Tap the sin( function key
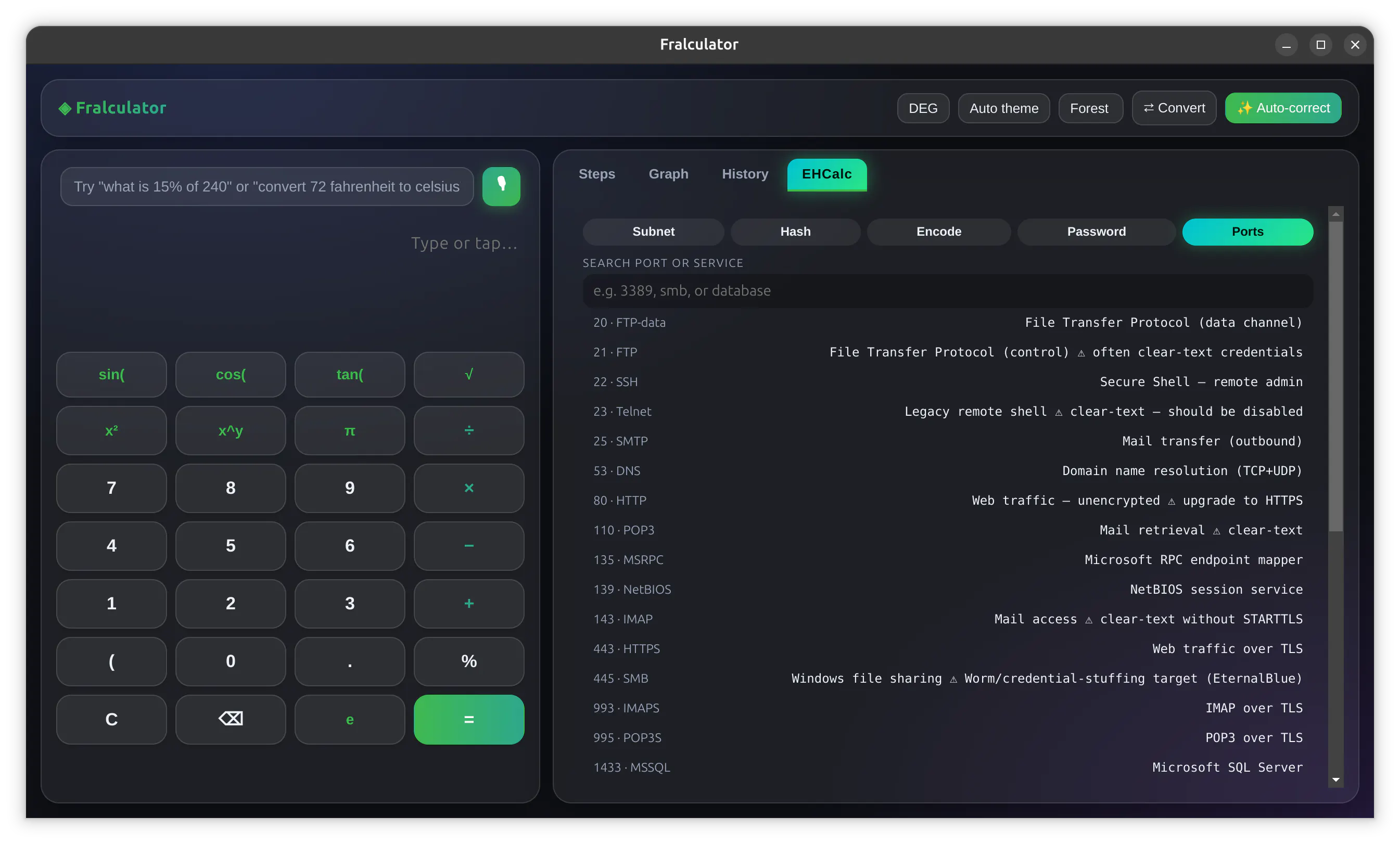Viewport: 1400px width, 844px height. point(111,374)
